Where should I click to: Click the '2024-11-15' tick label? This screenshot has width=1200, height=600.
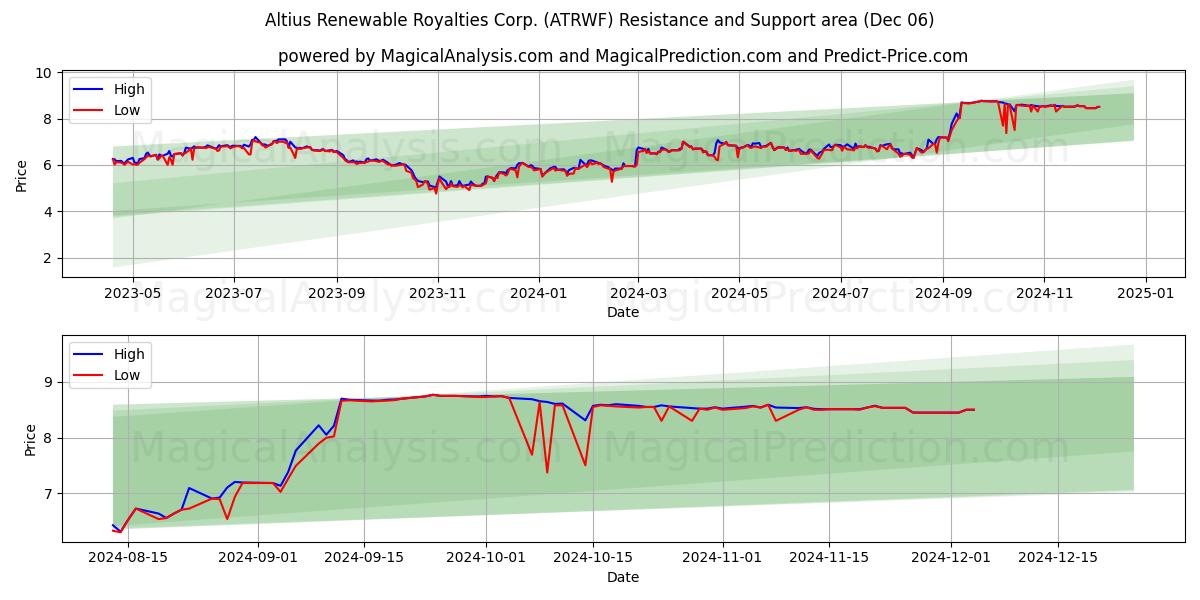coord(828,559)
